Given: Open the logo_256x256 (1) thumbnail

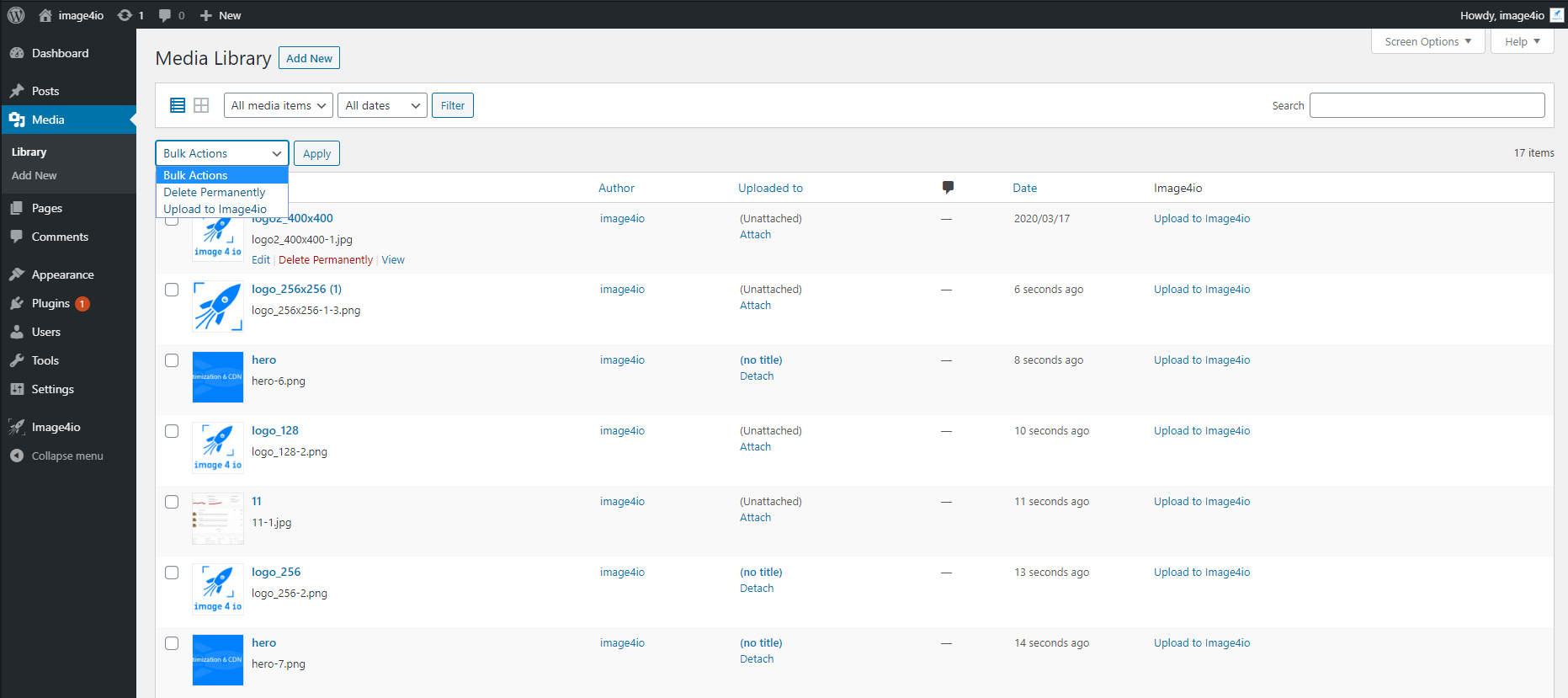Looking at the screenshot, I should tap(218, 306).
